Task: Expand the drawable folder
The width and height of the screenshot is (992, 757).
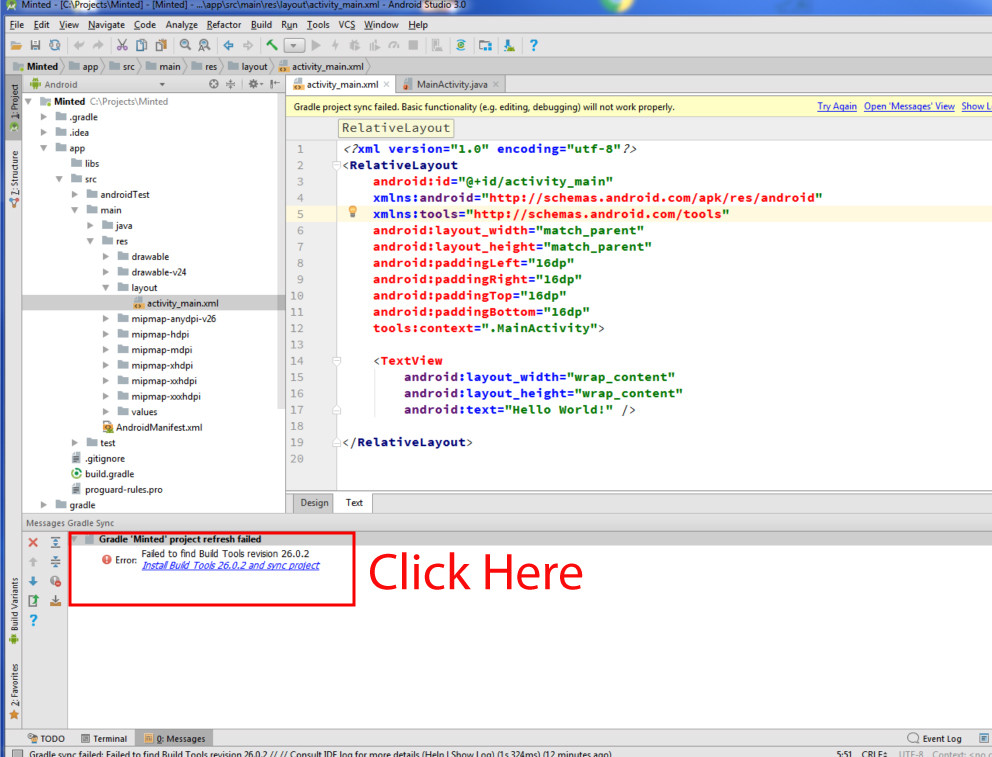Action: (x=106, y=256)
